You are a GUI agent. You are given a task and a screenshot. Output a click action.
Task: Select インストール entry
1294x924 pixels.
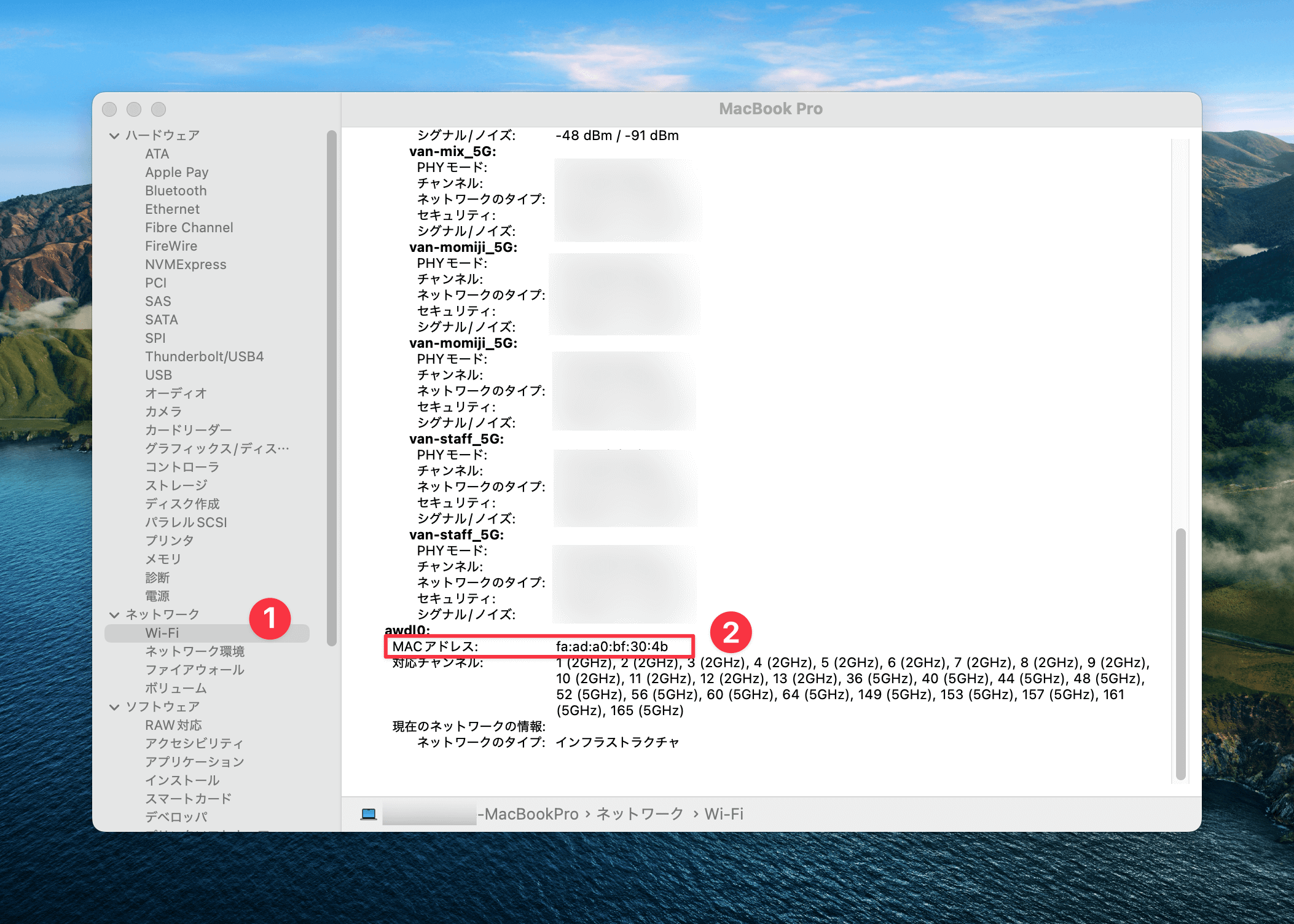pyautogui.click(x=182, y=781)
